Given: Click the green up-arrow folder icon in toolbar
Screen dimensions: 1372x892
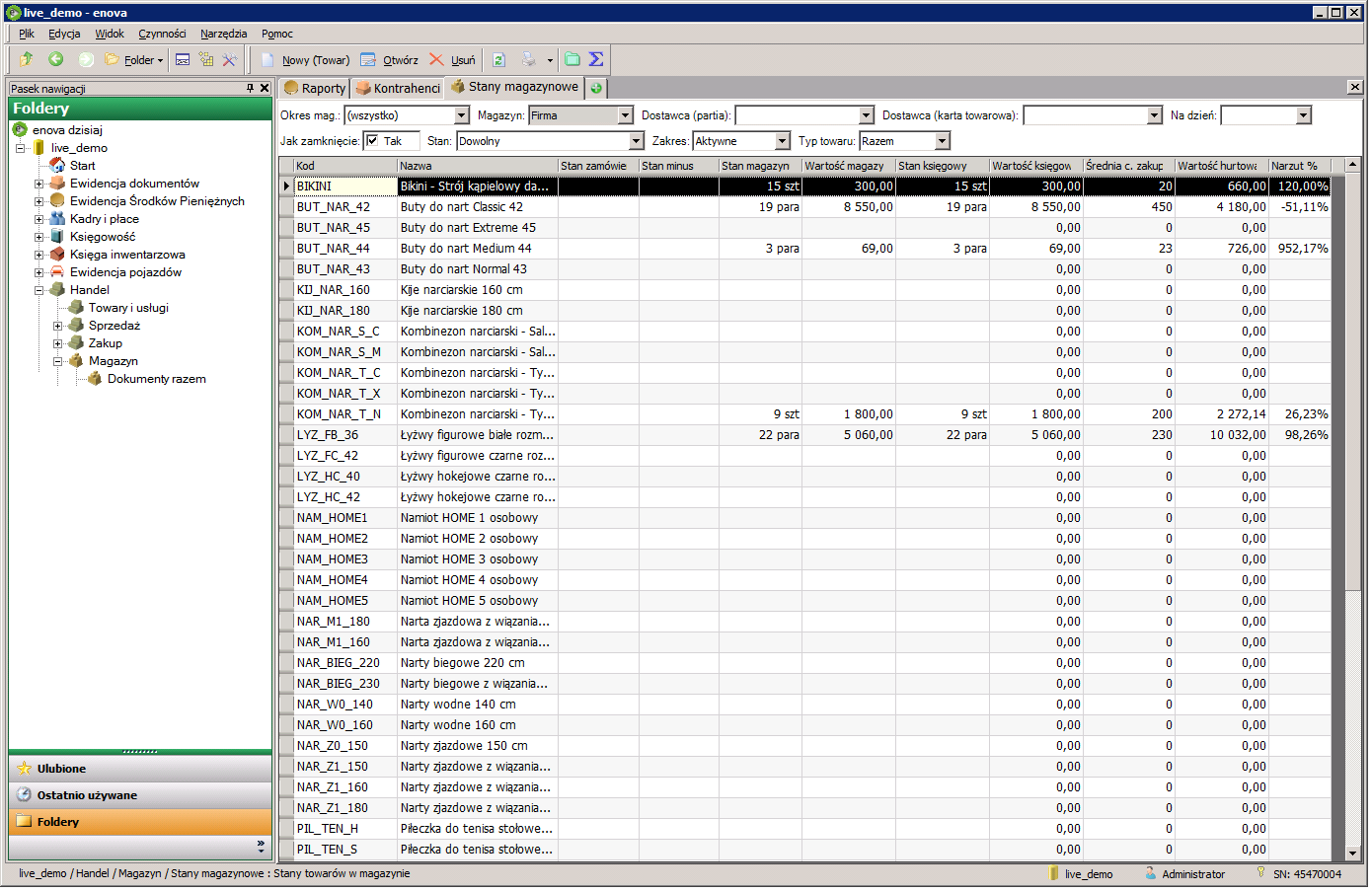Looking at the screenshot, I should [27, 60].
